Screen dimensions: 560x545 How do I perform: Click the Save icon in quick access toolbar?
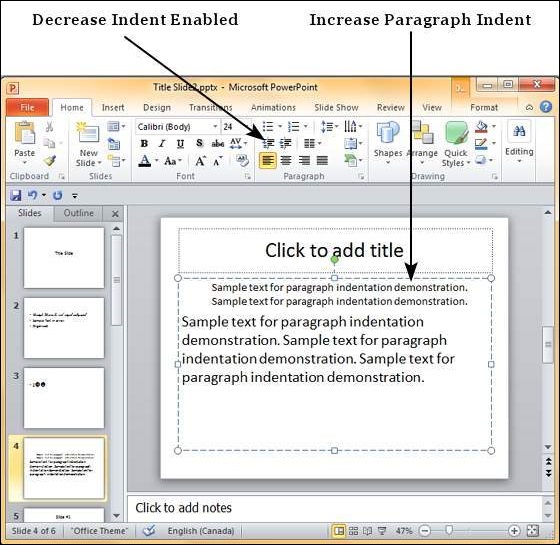click(15, 195)
